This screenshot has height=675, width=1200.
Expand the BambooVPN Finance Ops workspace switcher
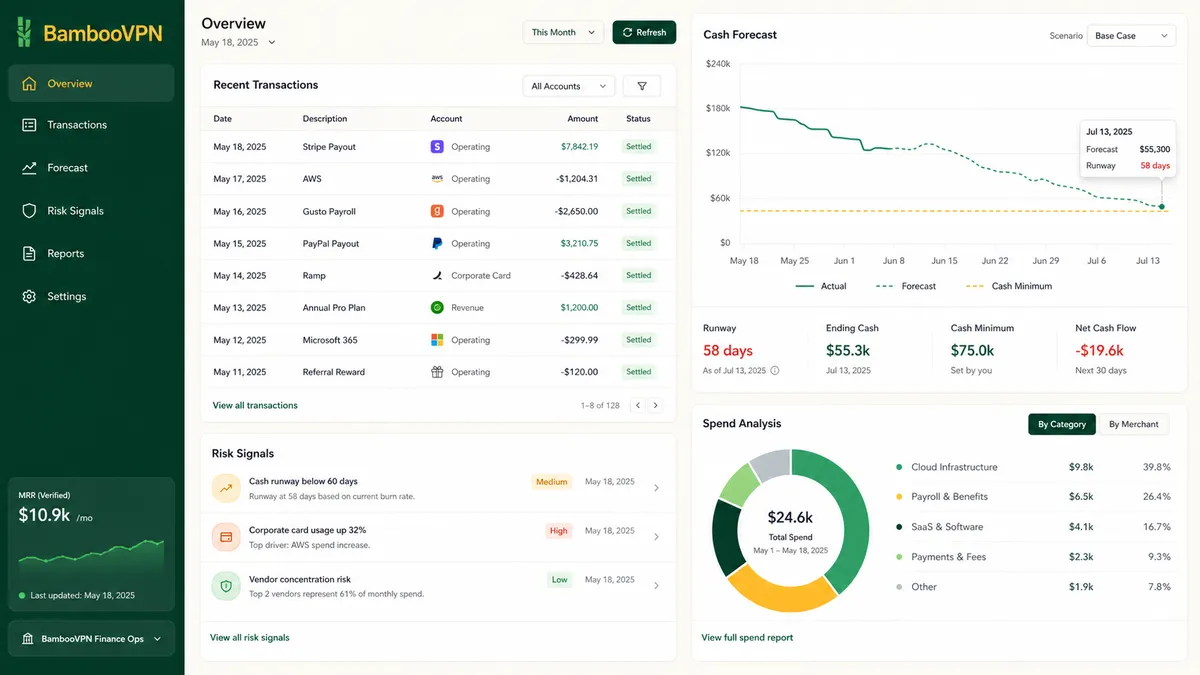(x=92, y=639)
